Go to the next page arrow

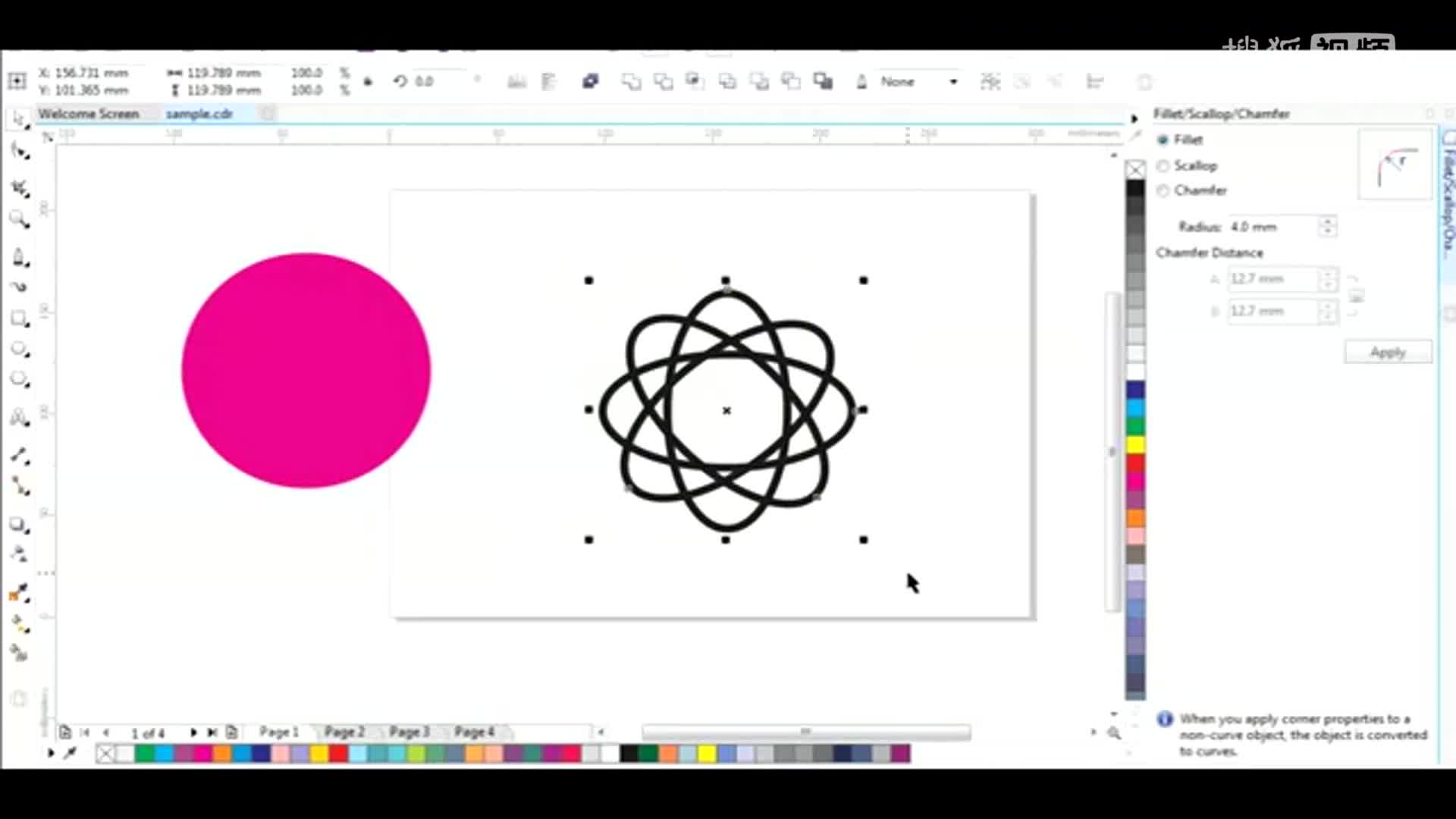click(193, 733)
